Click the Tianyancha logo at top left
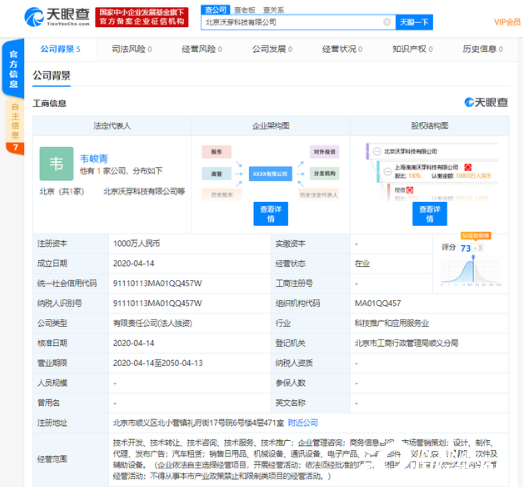This screenshot has width=523, height=487. tap(57, 17)
